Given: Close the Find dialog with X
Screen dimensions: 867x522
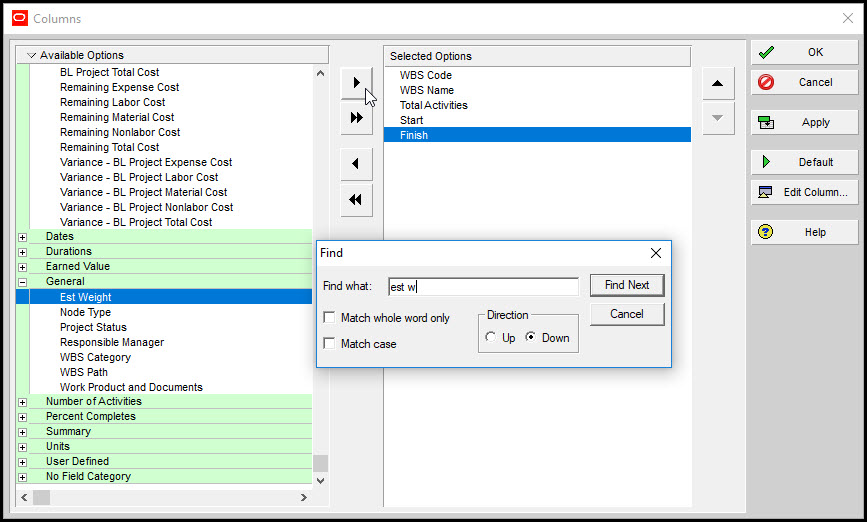Looking at the screenshot, I should 656,254.
